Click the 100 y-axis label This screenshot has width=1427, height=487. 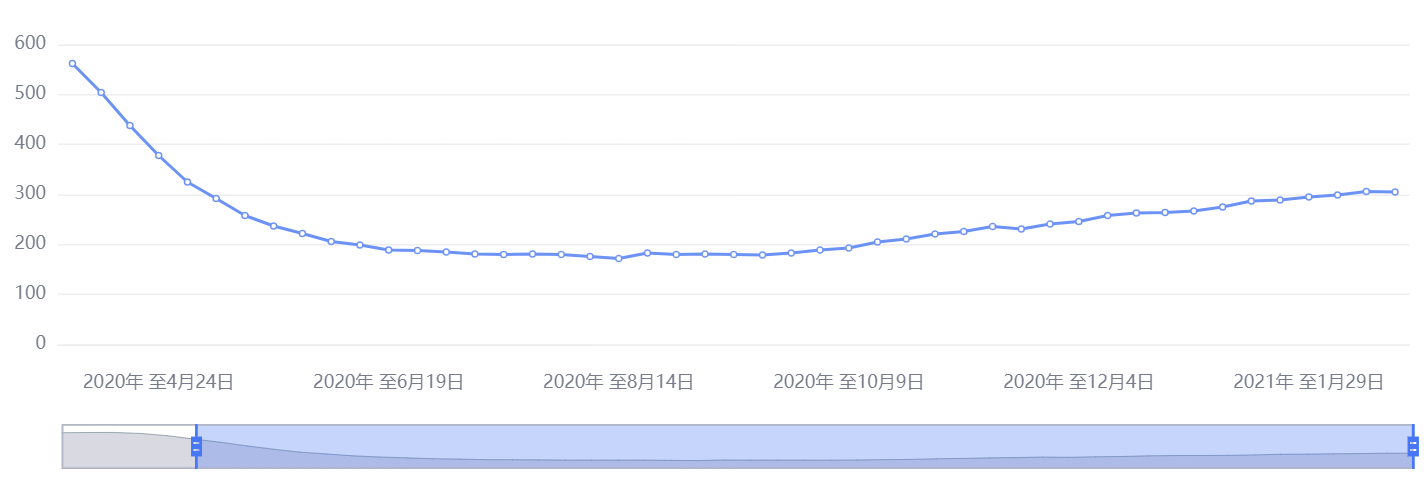31,293
